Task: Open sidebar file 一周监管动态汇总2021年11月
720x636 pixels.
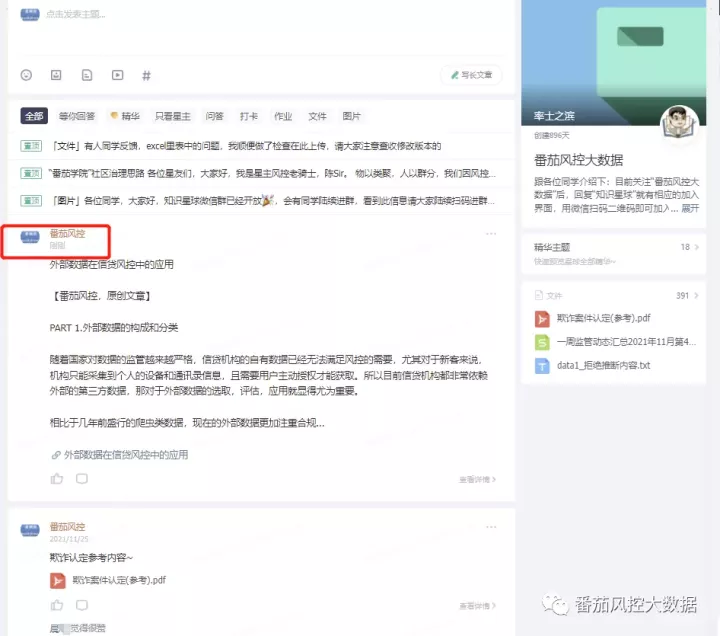Action: (x=626, y=342)
